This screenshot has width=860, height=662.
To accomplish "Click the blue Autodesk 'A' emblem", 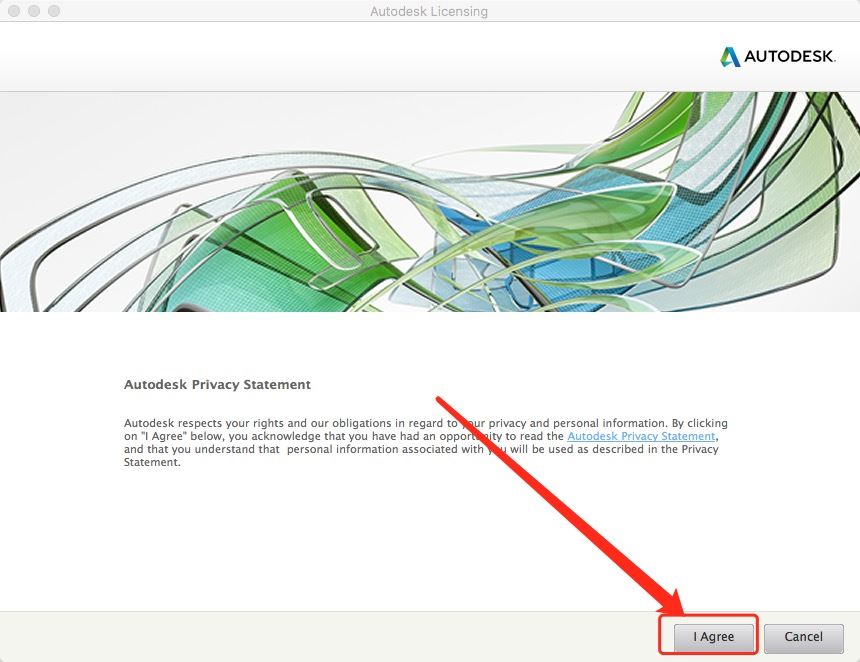I will click(731, 57).
